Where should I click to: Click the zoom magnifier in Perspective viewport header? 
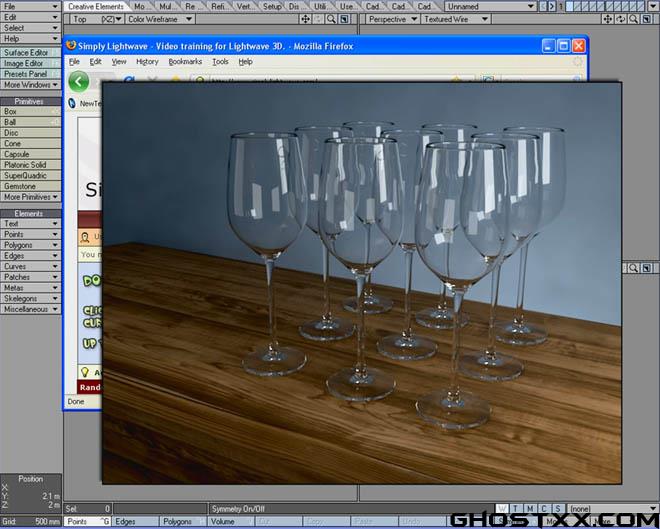pyautogui.click(x=633, y=19)
